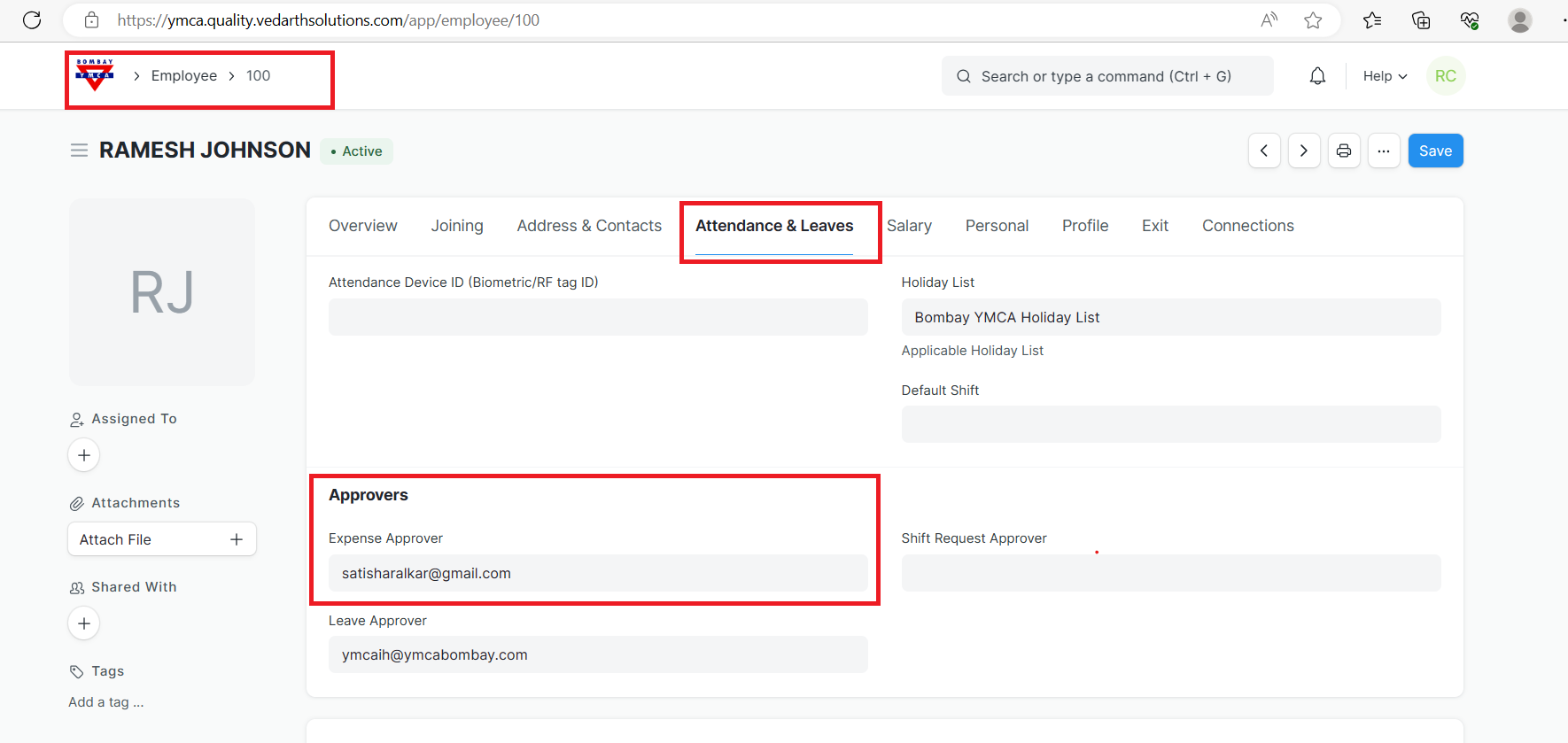Viewport: 1568px width, 743px height.
Task: Open the three-dot more actions menu
Action: (1383, 151)
